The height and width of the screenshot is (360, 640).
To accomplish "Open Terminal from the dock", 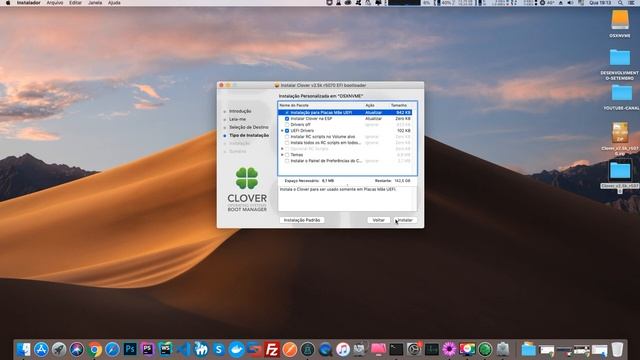I will pos(396,349).
